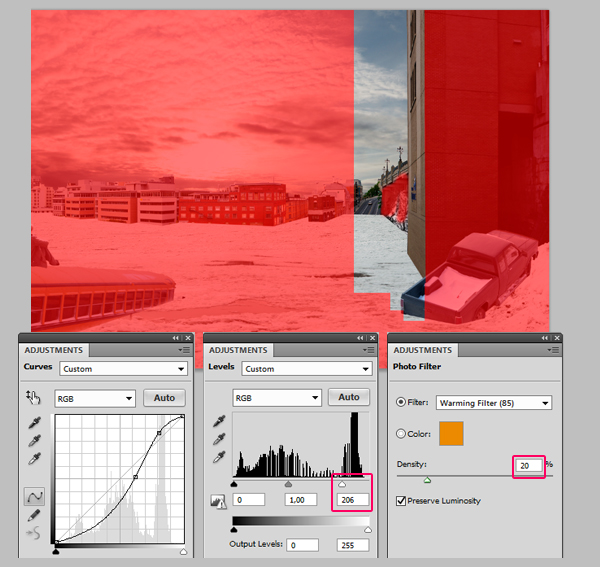
Task: Click the Output Levels field showing 255
Action: 353,545
